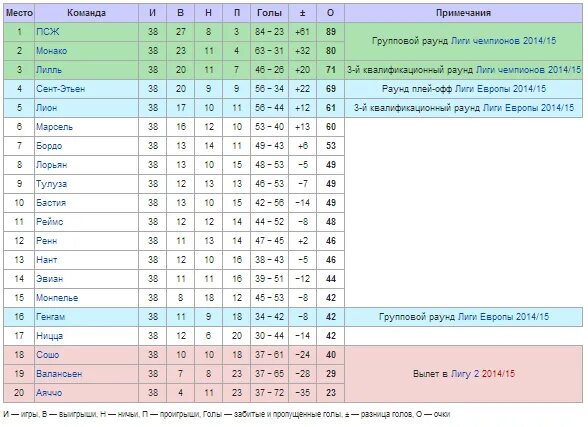
Task: Open the Сошо team link
Action: point(48,355)
